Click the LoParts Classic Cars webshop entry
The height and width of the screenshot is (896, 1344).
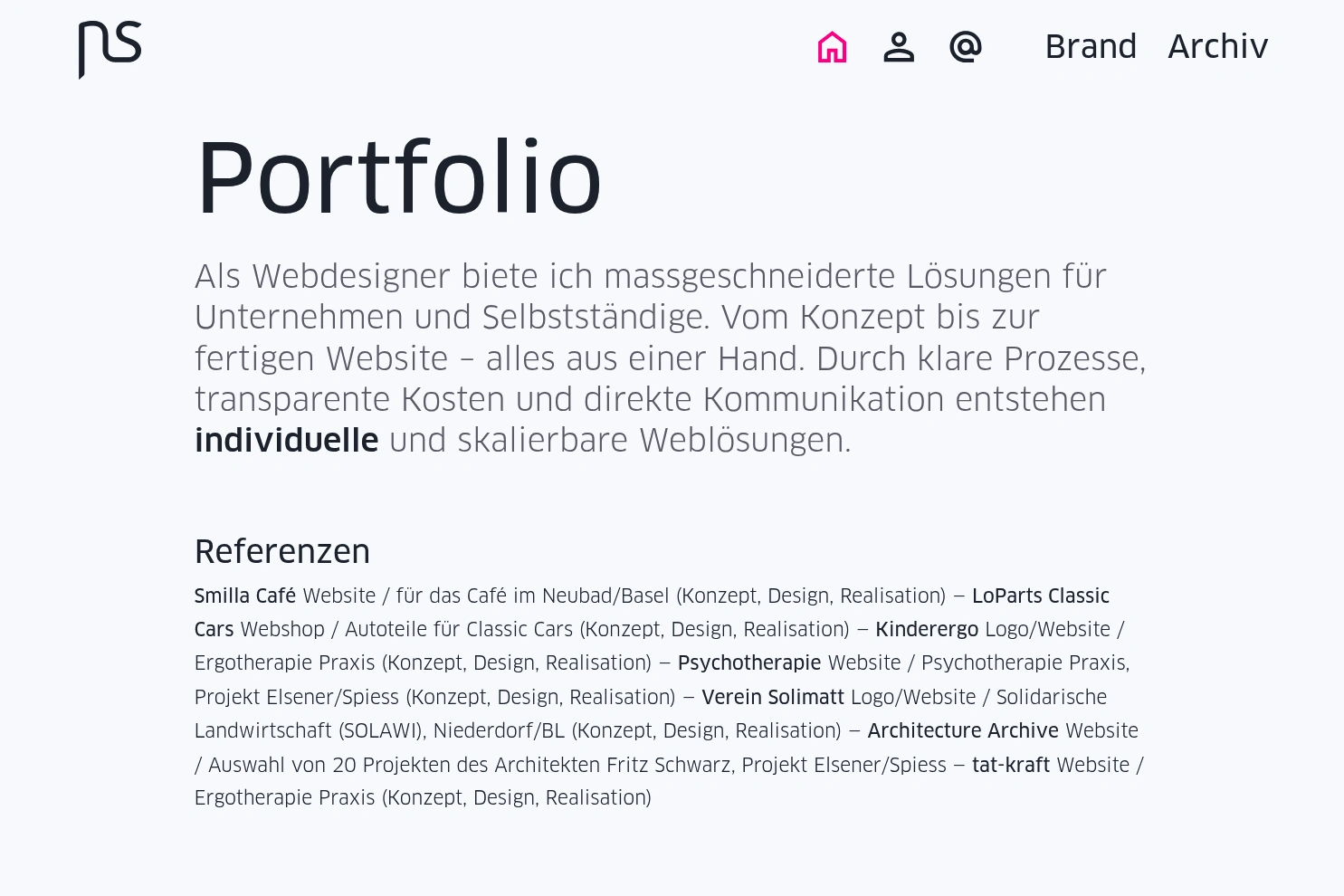1040,596
